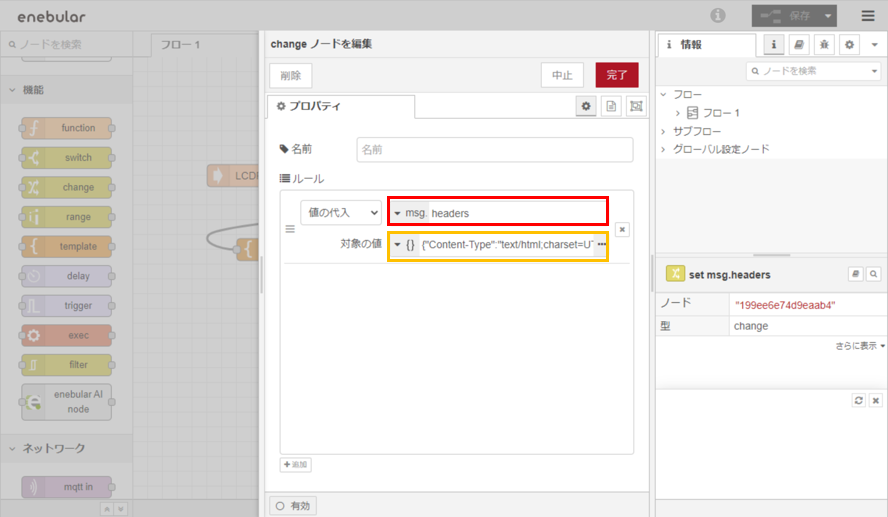Click the LCD node on canvas
The image size is (888, 517).
(x=233, y=176)
